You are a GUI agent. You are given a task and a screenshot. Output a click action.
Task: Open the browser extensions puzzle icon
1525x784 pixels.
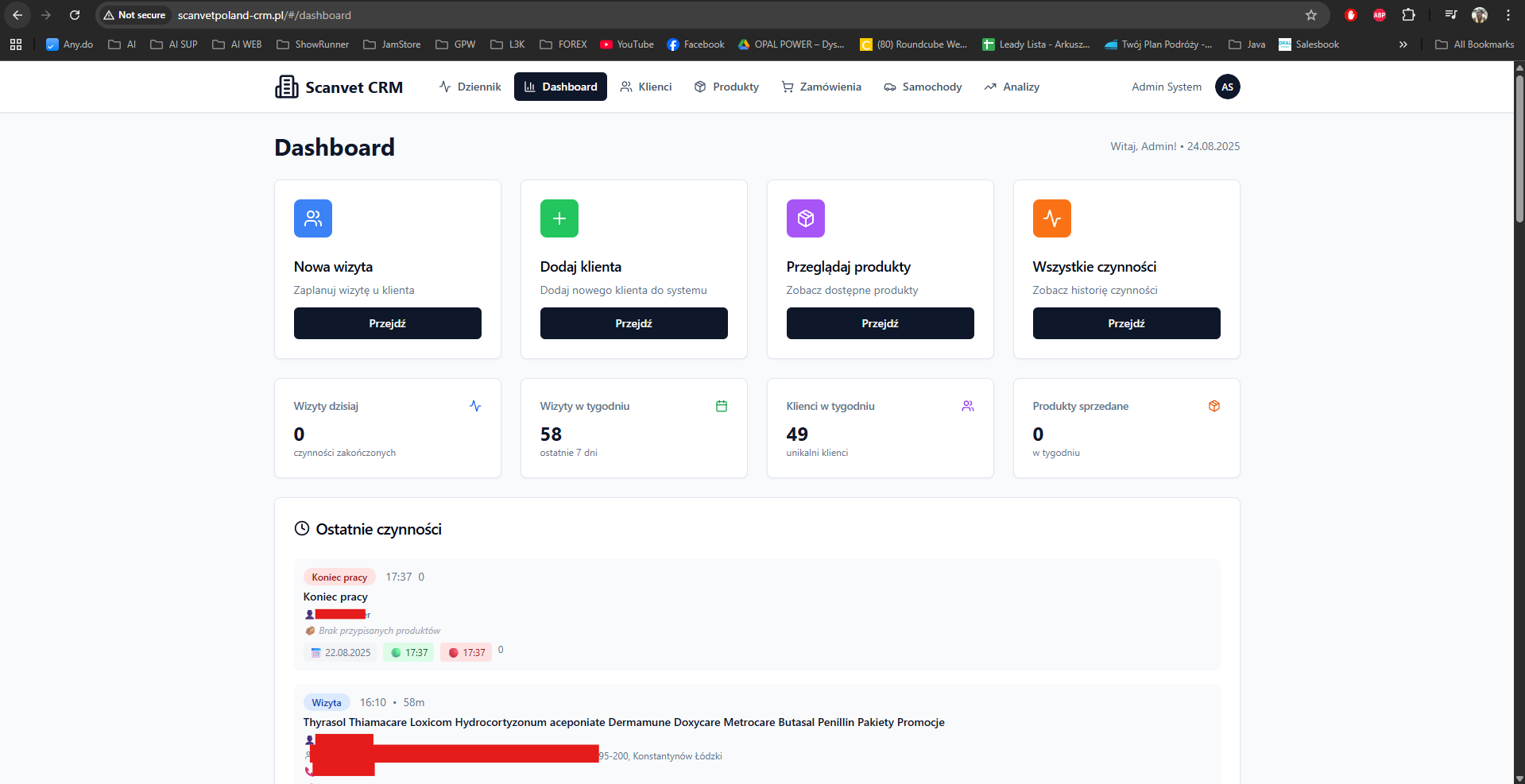(x=1408, y=15)
